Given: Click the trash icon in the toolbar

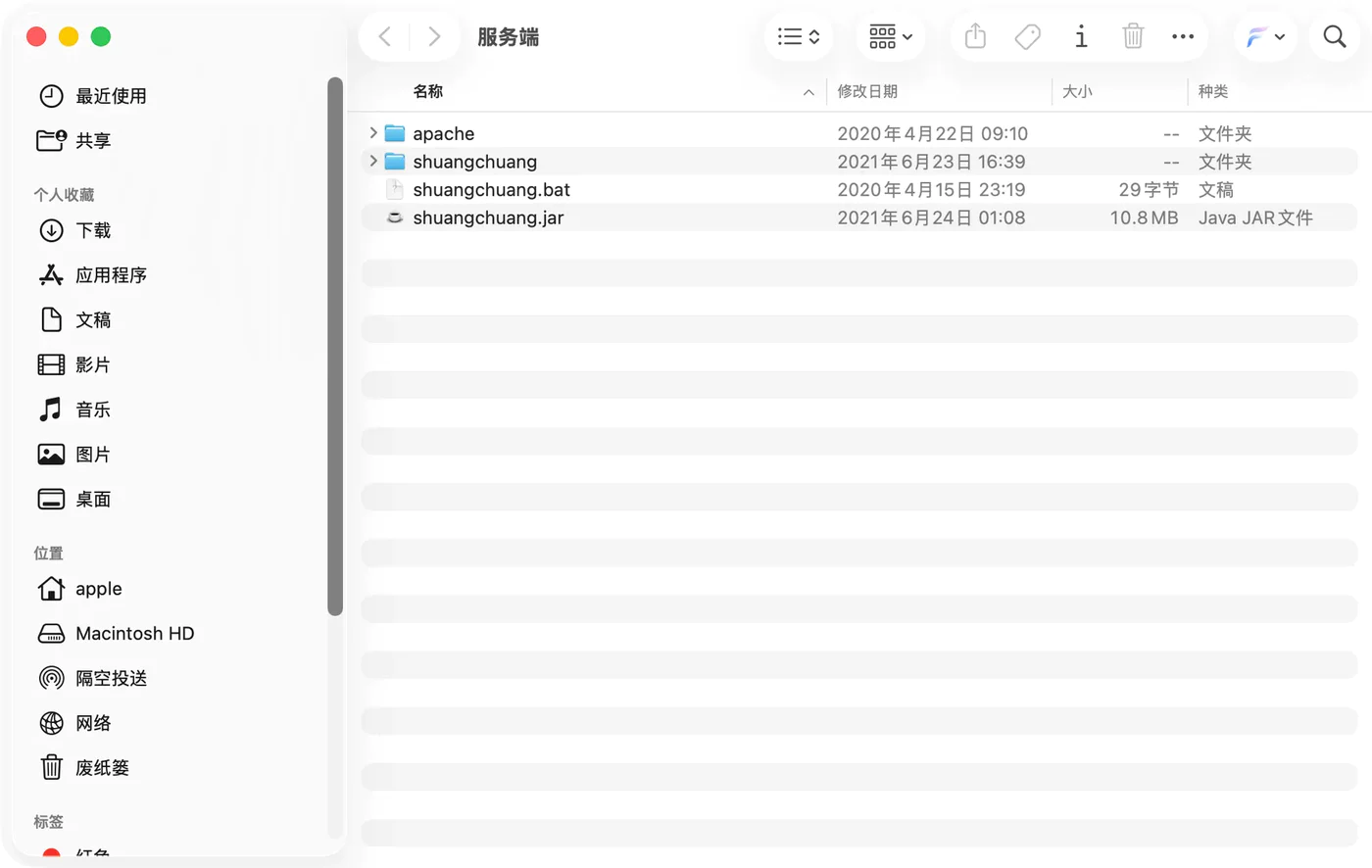Looking at the screenshot, I should (1133, 37).
